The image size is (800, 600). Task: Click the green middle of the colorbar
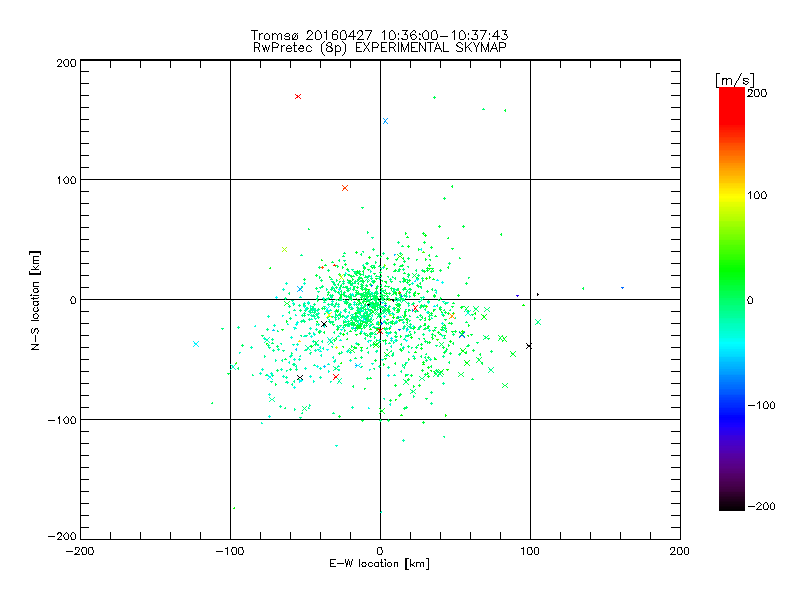point(732,299)
